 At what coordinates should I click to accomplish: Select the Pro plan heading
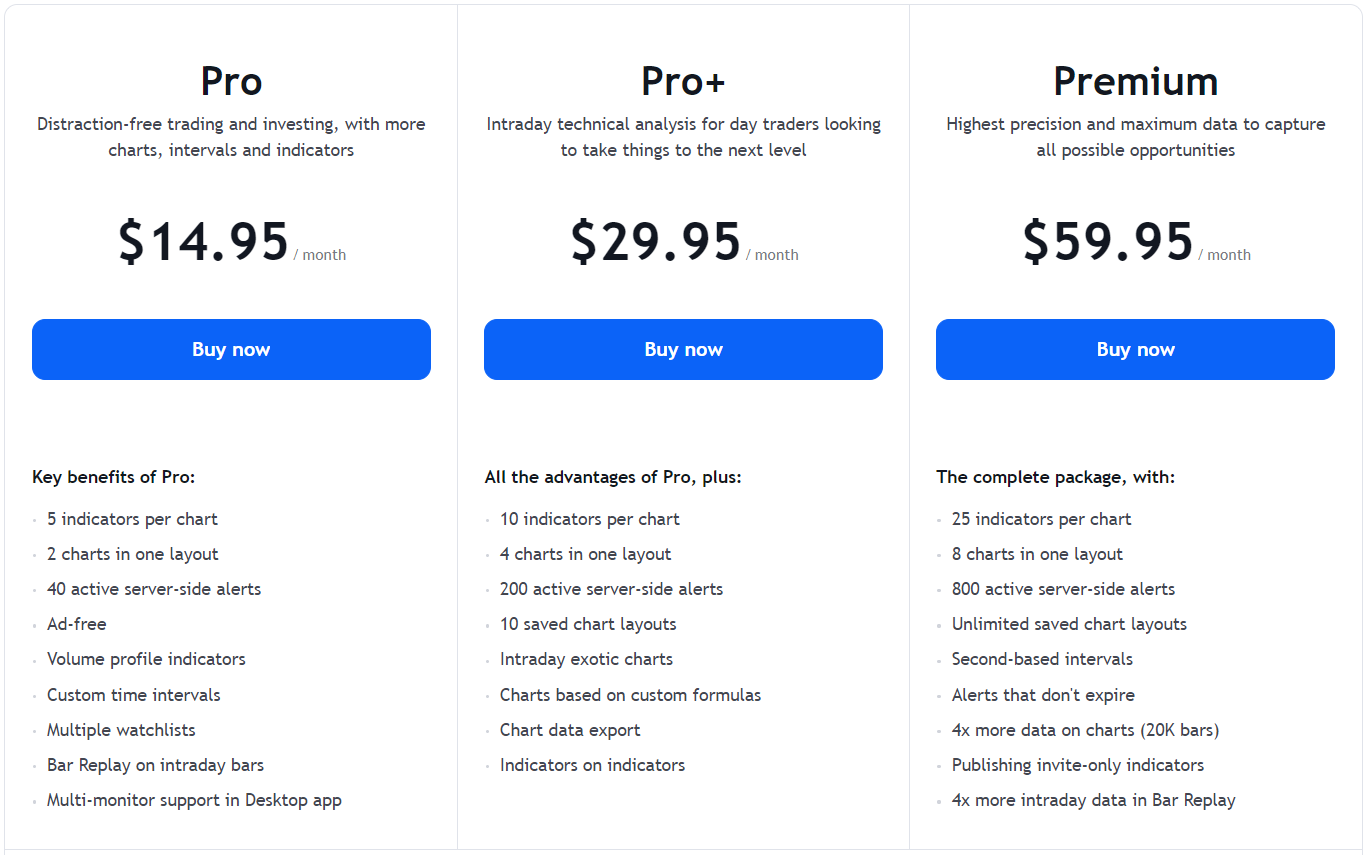point(231,81)
